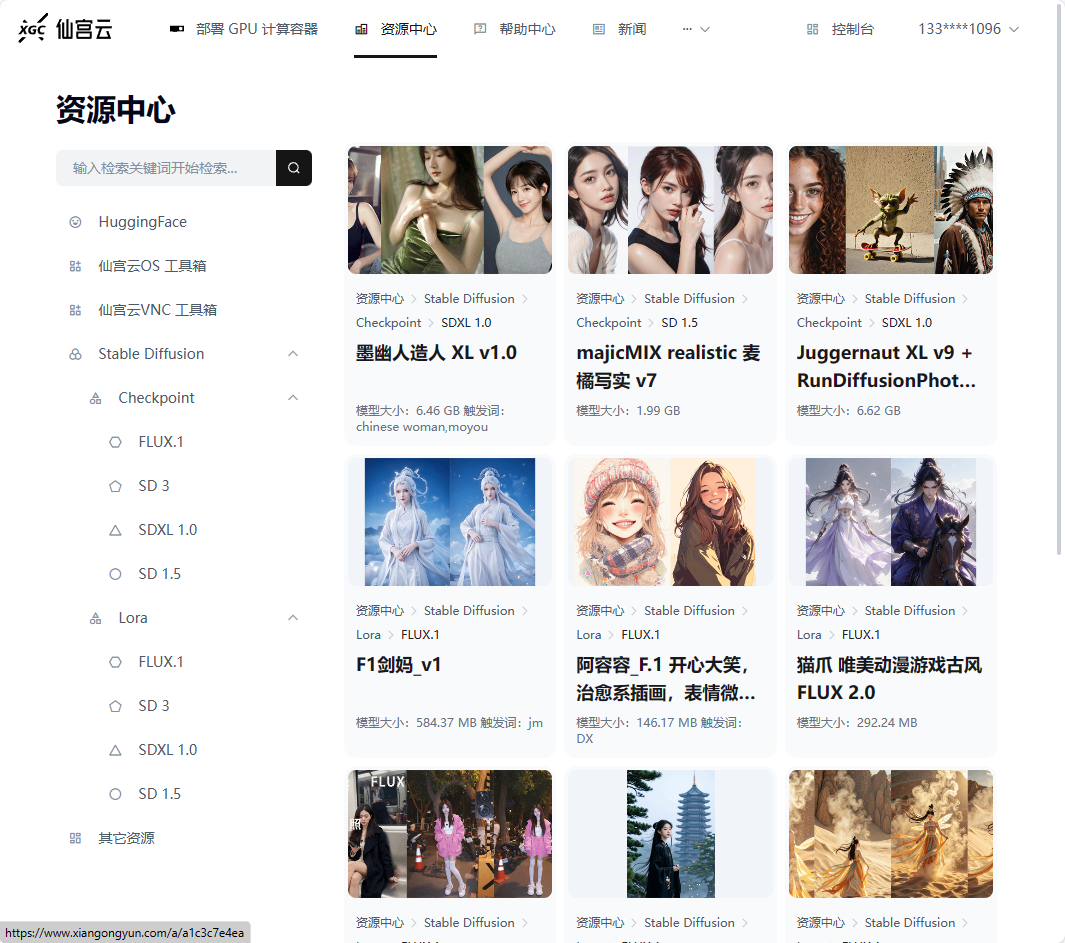
Task: Click the 仙宫云OS 工具箱 sidebar icon
Action: point(75,266)
